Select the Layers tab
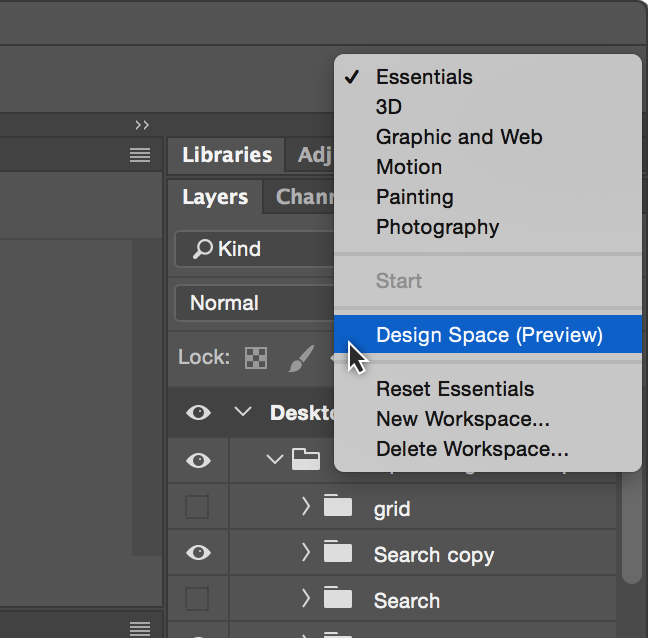Image resolution: width=648 pixels, height=638 pixels. pyautogui.click(x=215, y=197)
